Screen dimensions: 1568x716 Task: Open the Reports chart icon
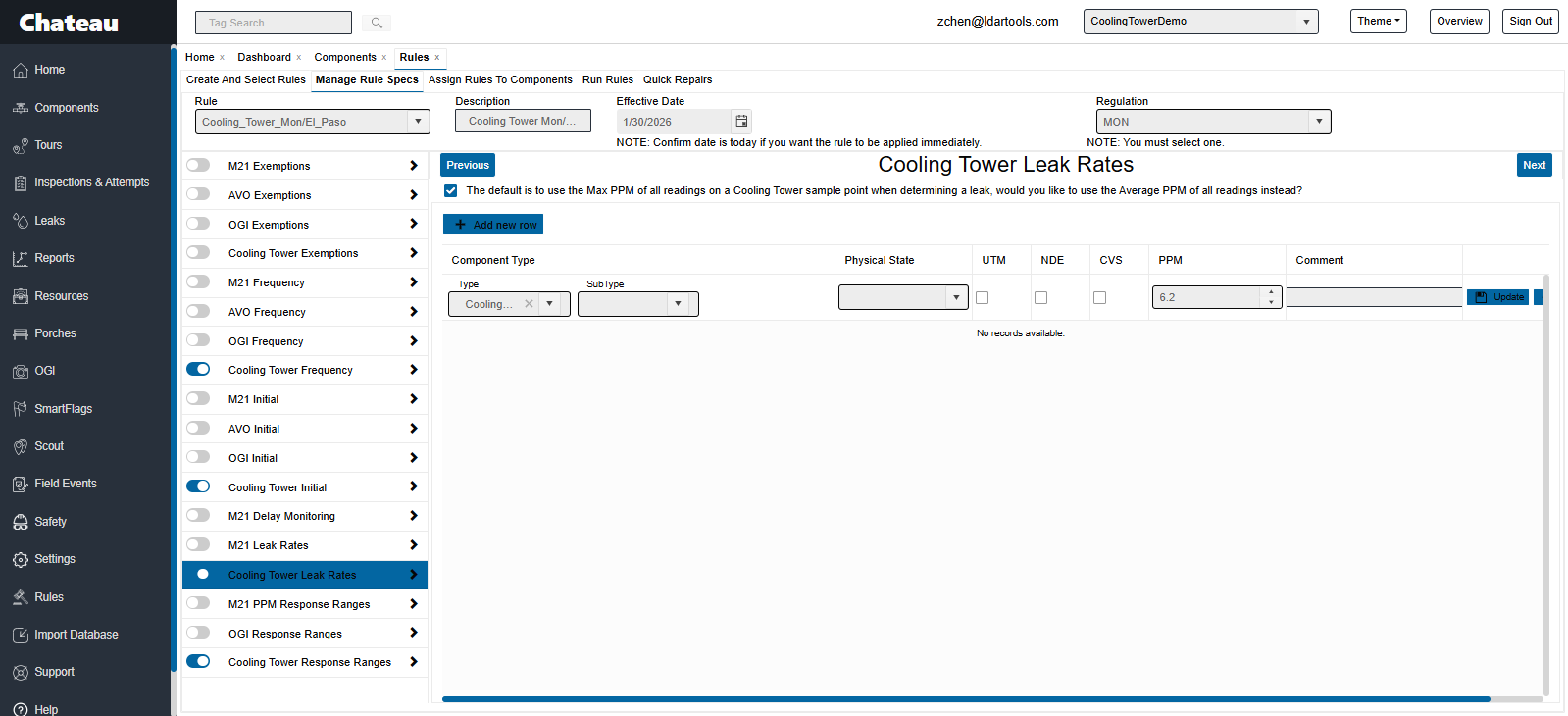click(x=20, y=259)
